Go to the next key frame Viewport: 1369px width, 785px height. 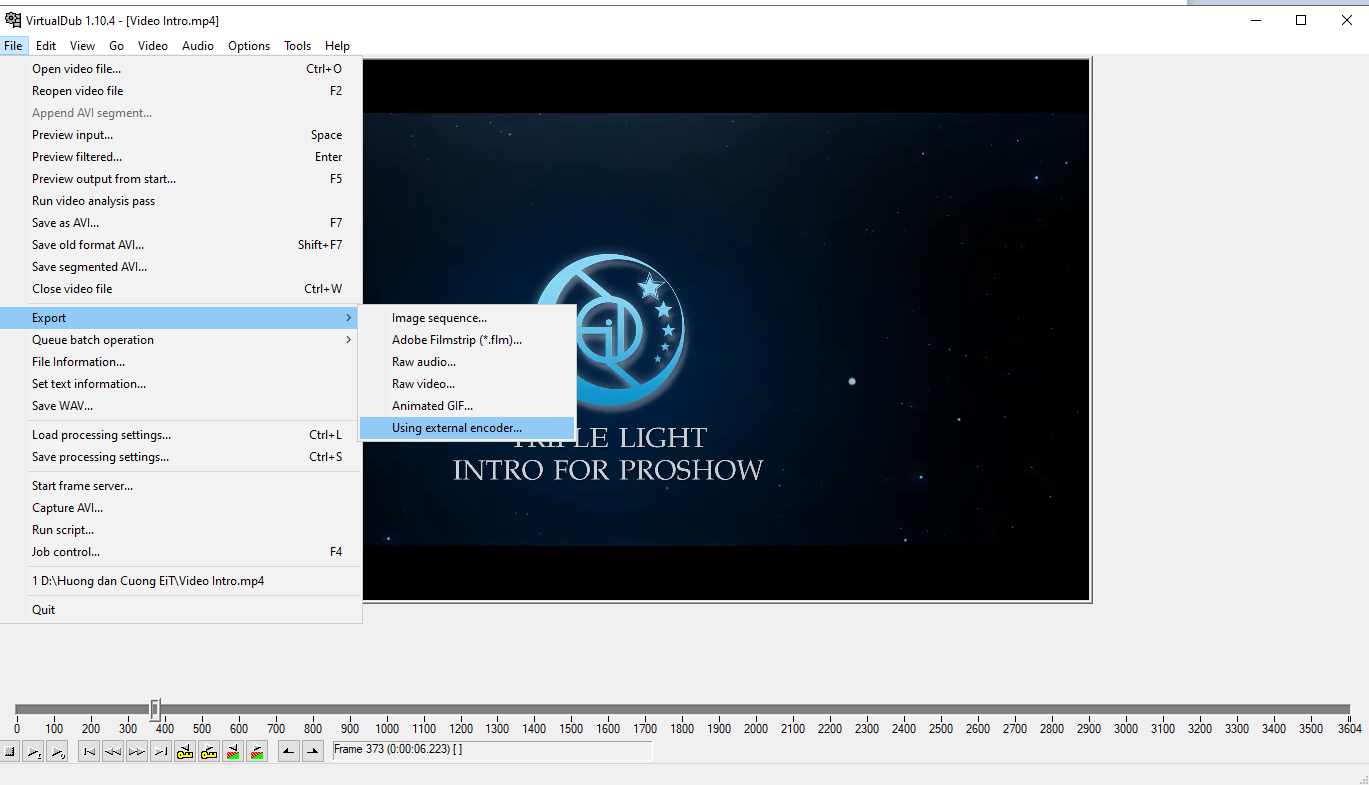coord(207,751)
